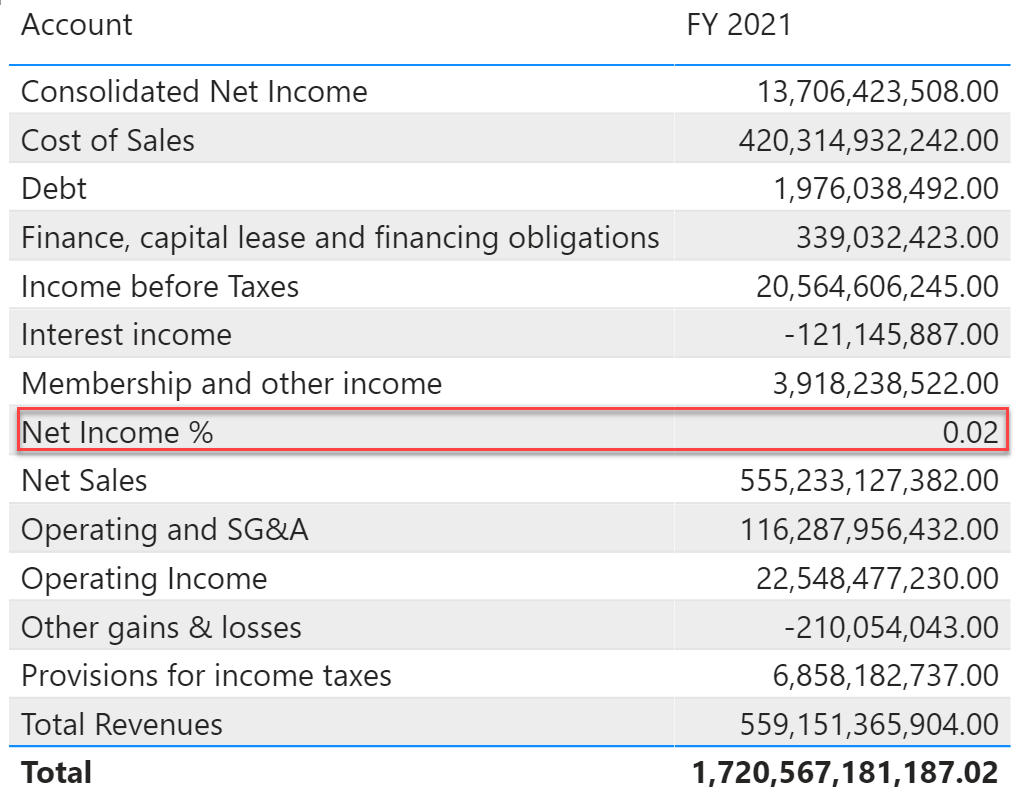The width and height of the screenshot is (1026, 796).
Task: Select the grand total value 1,720,567,181,187.02
Action: tap(846, 772)
